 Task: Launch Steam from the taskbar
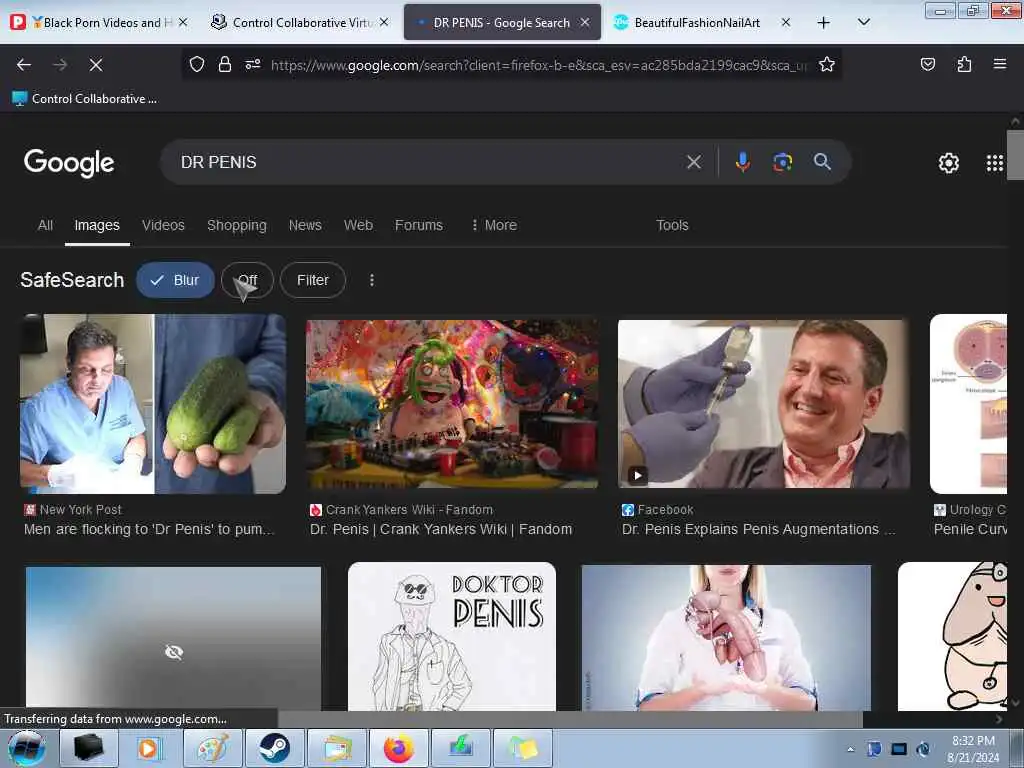click(x=274, y=748)
